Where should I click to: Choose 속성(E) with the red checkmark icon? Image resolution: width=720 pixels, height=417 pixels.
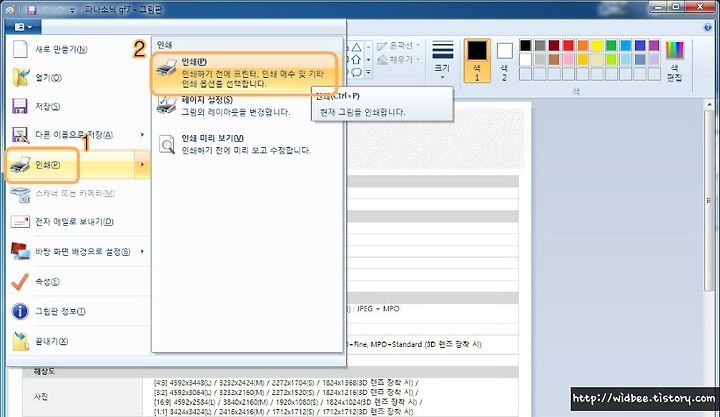[78, 282]
